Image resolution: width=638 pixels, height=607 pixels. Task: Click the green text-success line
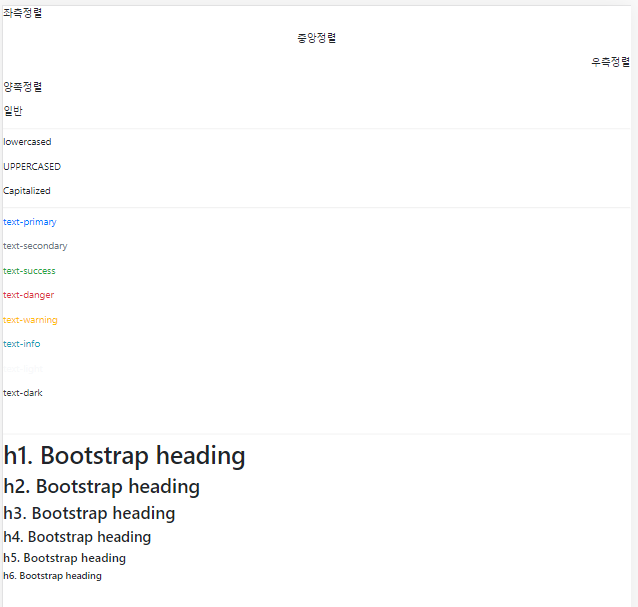(x=29, y=271)
